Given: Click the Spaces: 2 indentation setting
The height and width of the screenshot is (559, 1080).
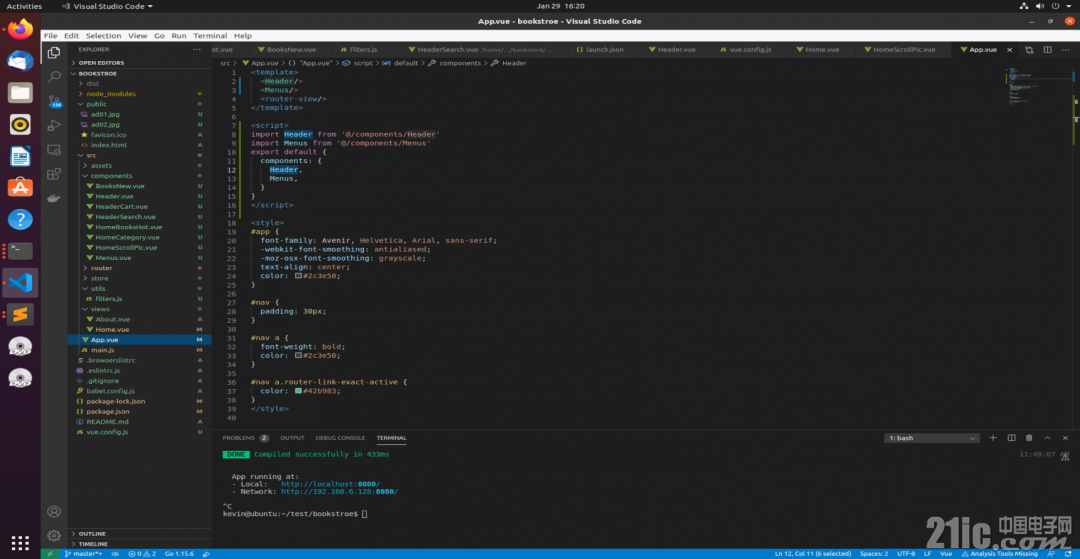Looking at the screenshot, I should [873, 553].
